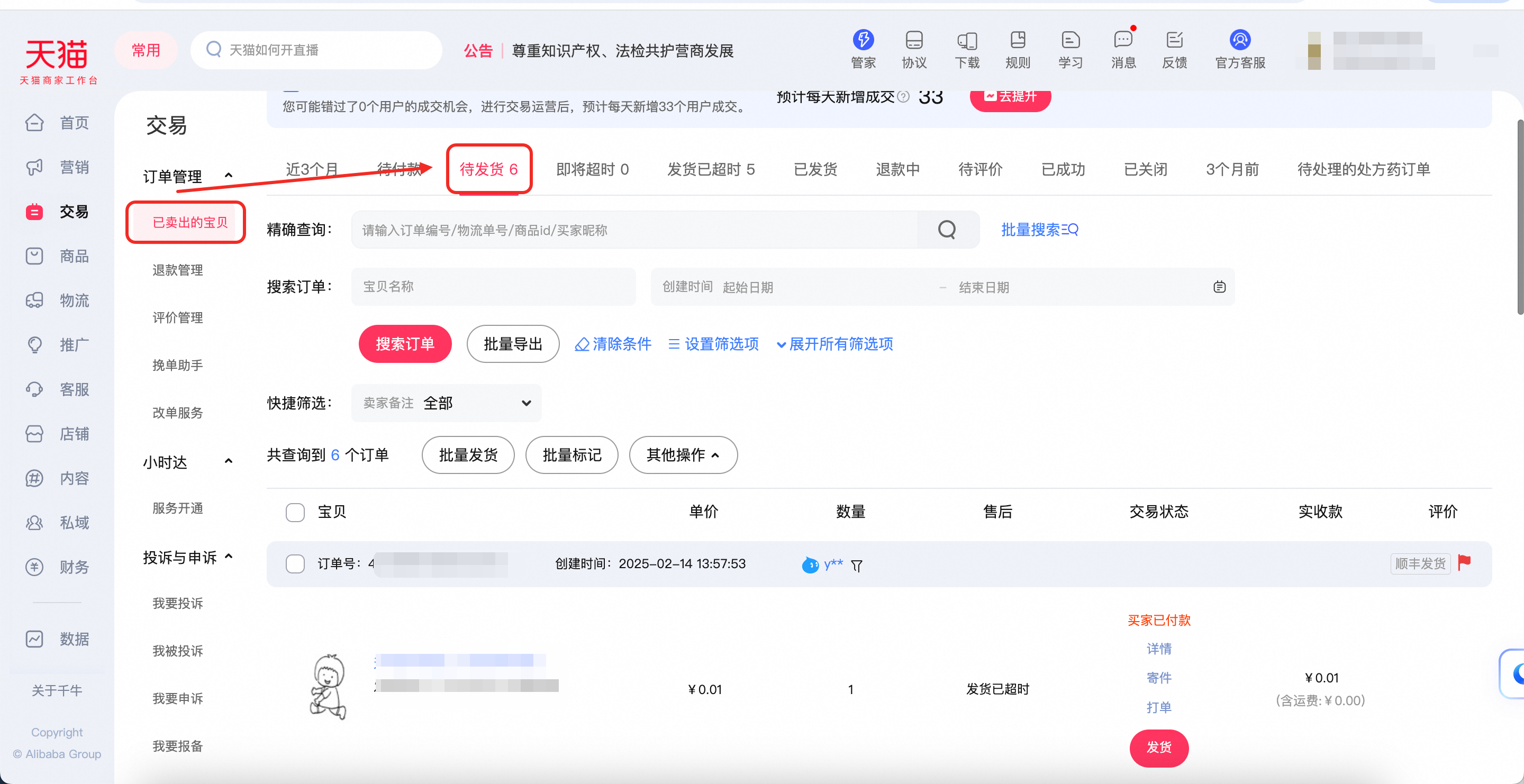This screenshot has height=784, width=1524.
Task: Expand 展开所有筛选项 filters
Action: tap(834, 344)
